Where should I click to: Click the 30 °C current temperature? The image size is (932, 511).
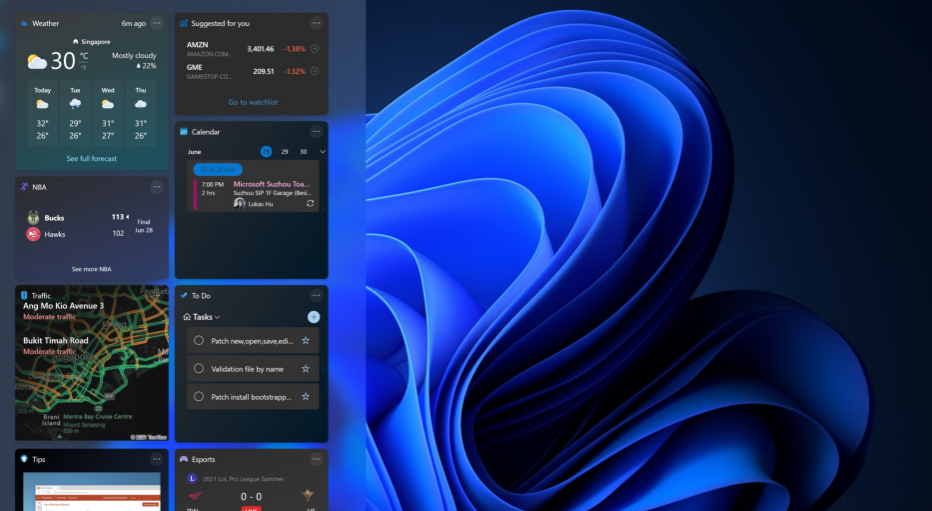pyautogui.click(x=62, y=61)
